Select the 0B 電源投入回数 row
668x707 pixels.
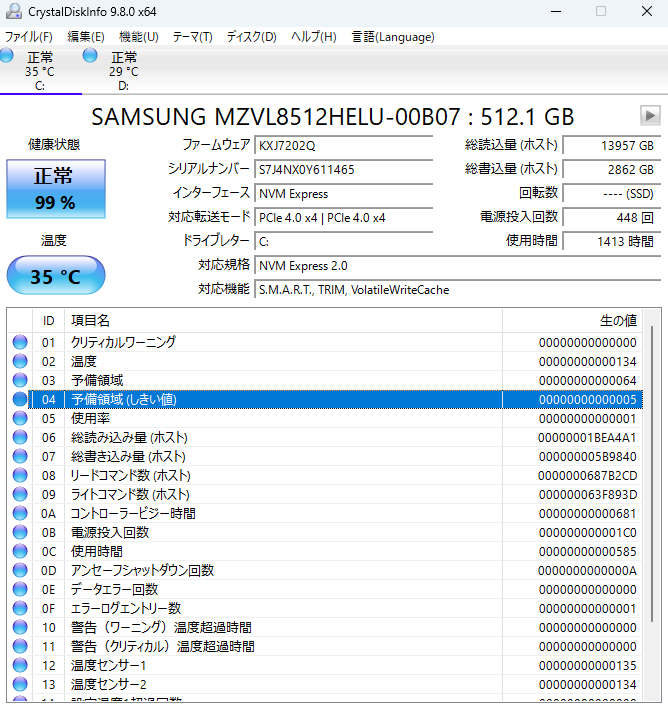pos(325,533)
